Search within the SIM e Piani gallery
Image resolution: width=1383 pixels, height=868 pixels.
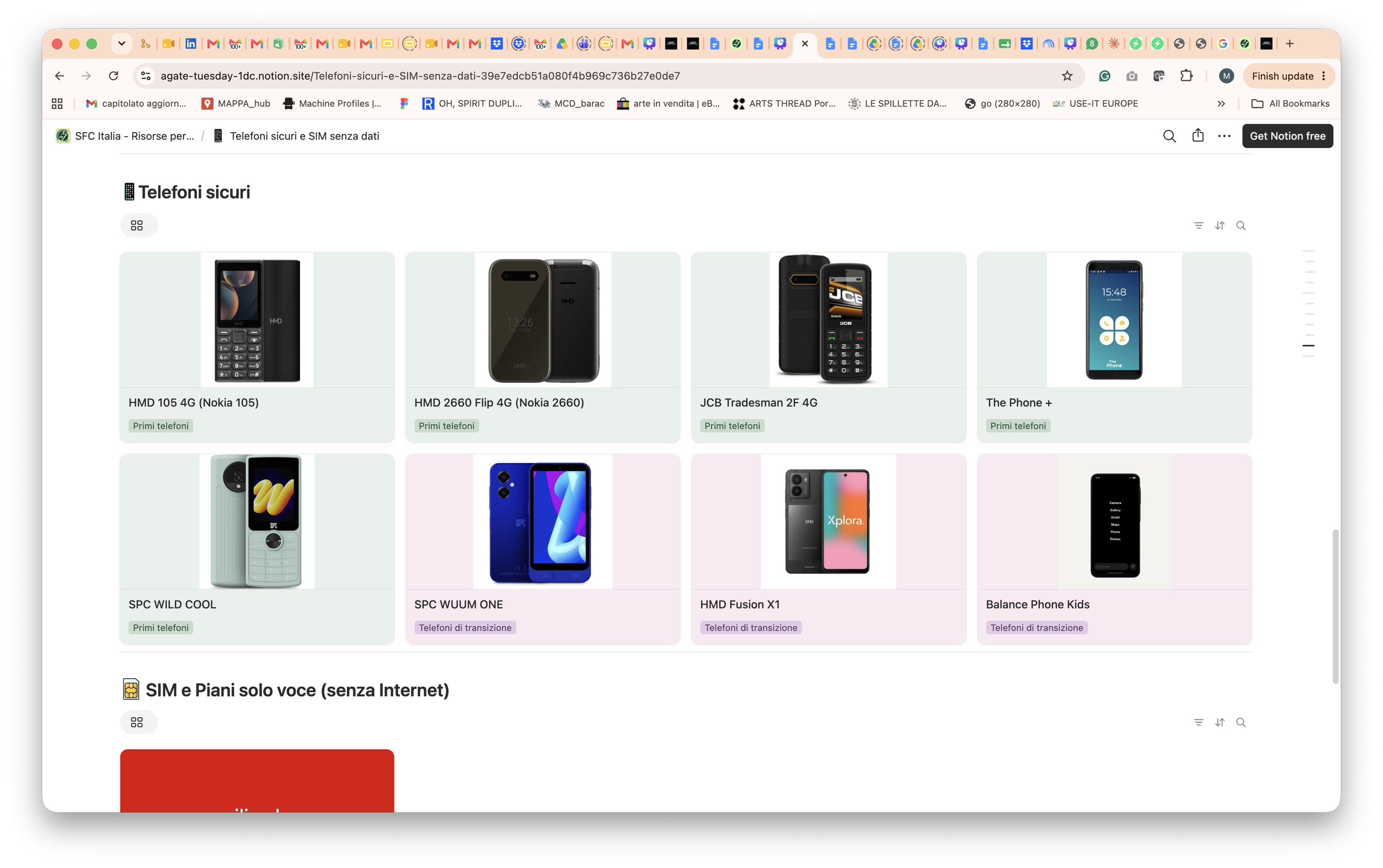tap(1241, 722)
